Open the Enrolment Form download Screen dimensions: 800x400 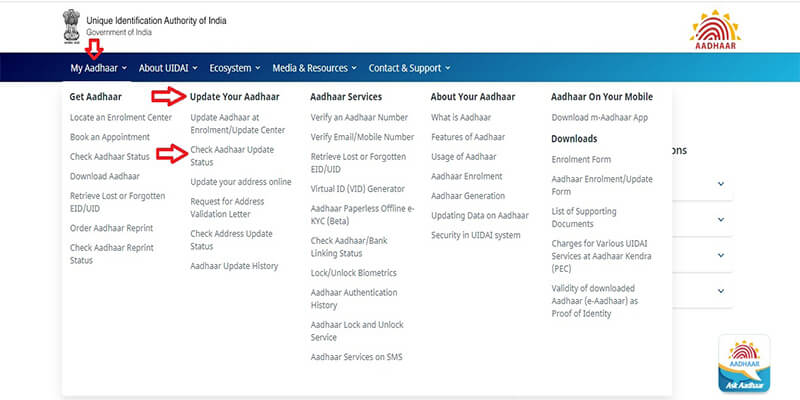pyautogui.click(x=581, y=159)
